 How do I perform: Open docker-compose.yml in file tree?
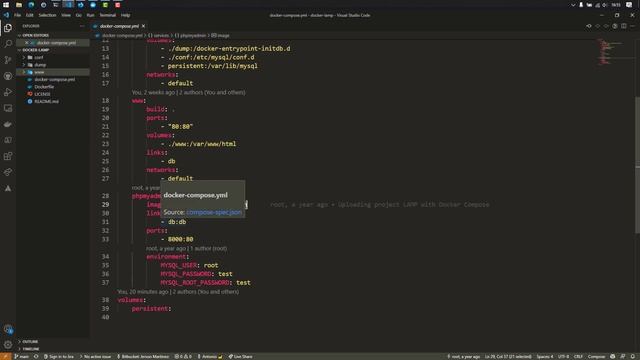pyautogui.click(x=54, y=80)
